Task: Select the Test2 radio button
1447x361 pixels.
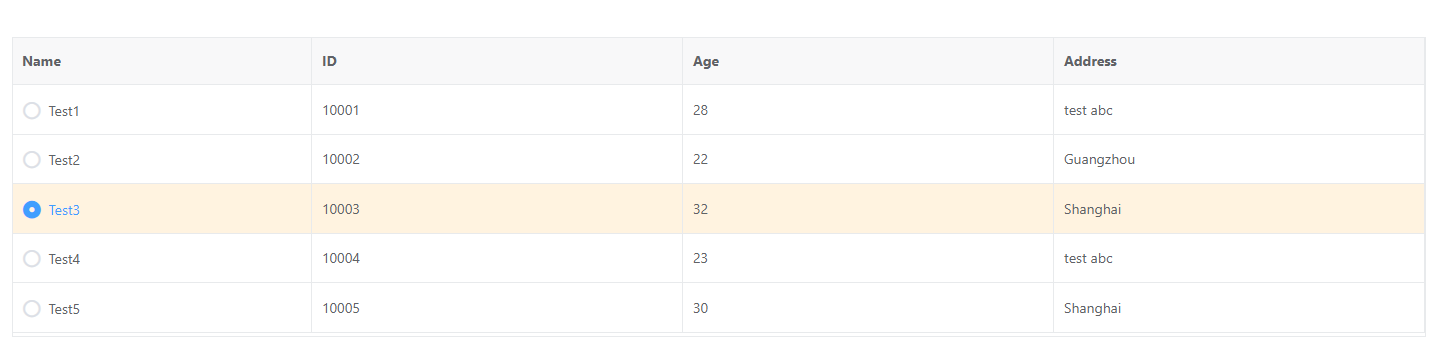Action: point(32,160)
